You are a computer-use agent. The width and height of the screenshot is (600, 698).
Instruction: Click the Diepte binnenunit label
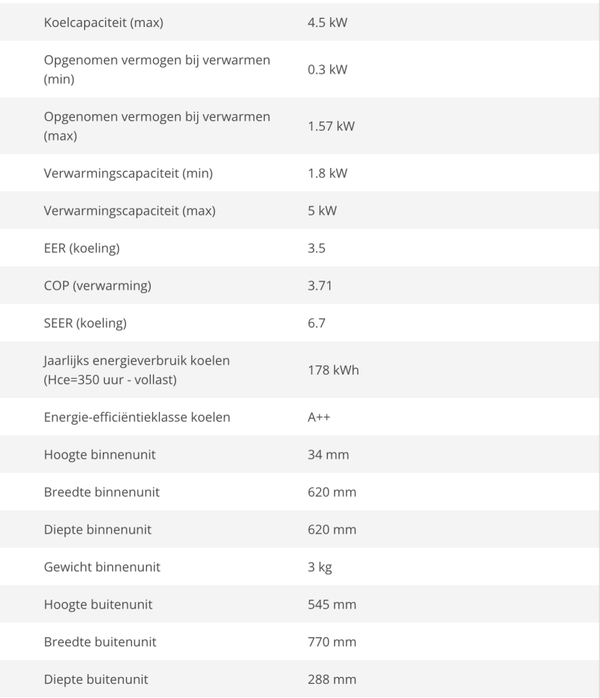pos(97,529)
